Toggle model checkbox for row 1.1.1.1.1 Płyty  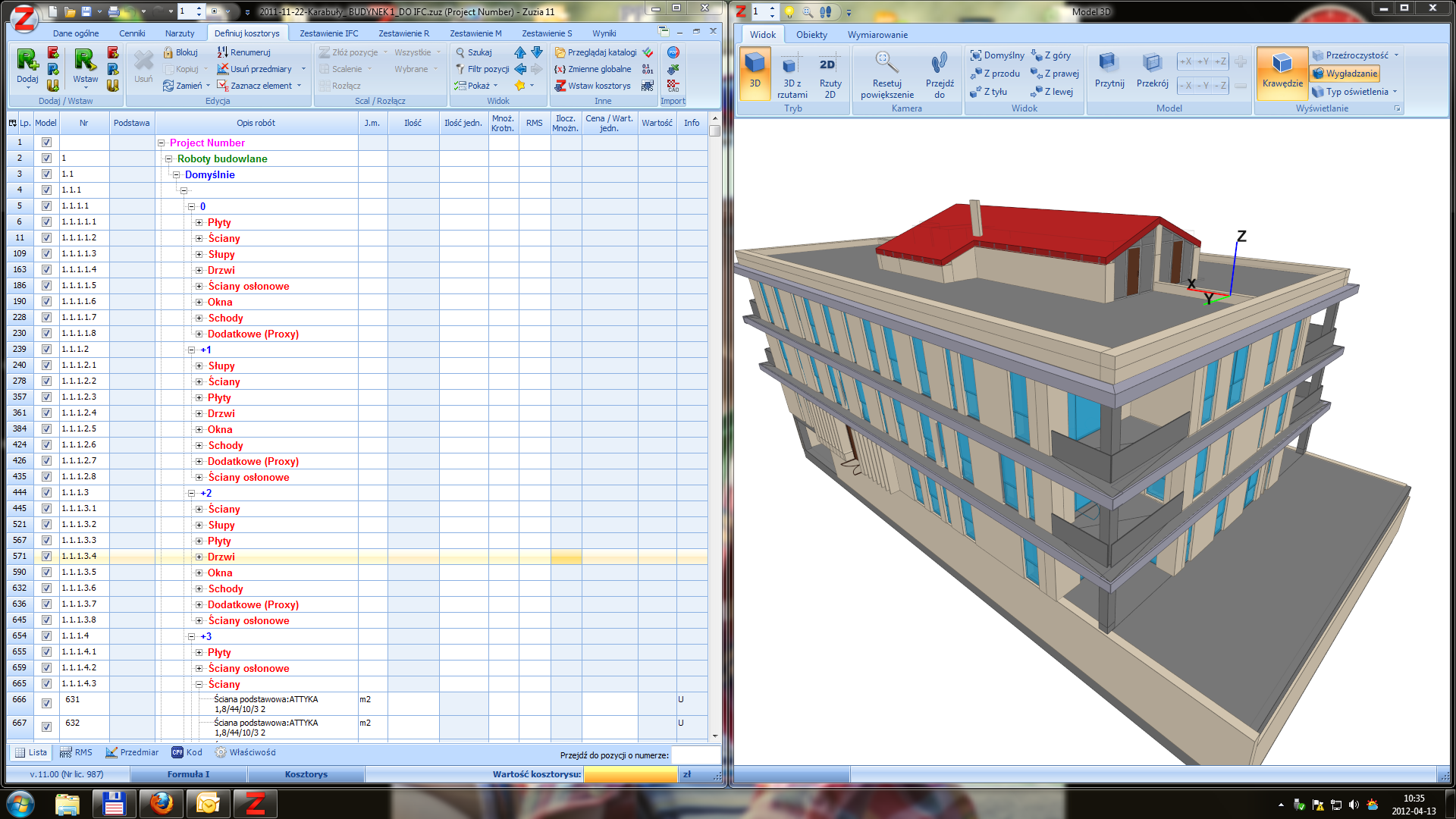46,222
